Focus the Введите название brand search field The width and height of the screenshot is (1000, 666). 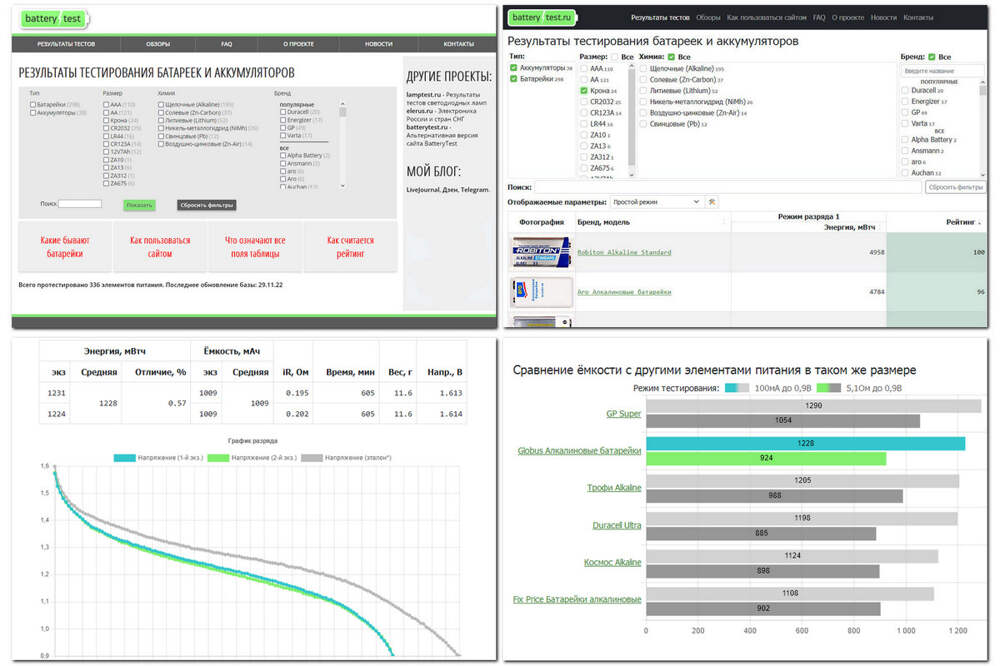[x=942, y=71]
